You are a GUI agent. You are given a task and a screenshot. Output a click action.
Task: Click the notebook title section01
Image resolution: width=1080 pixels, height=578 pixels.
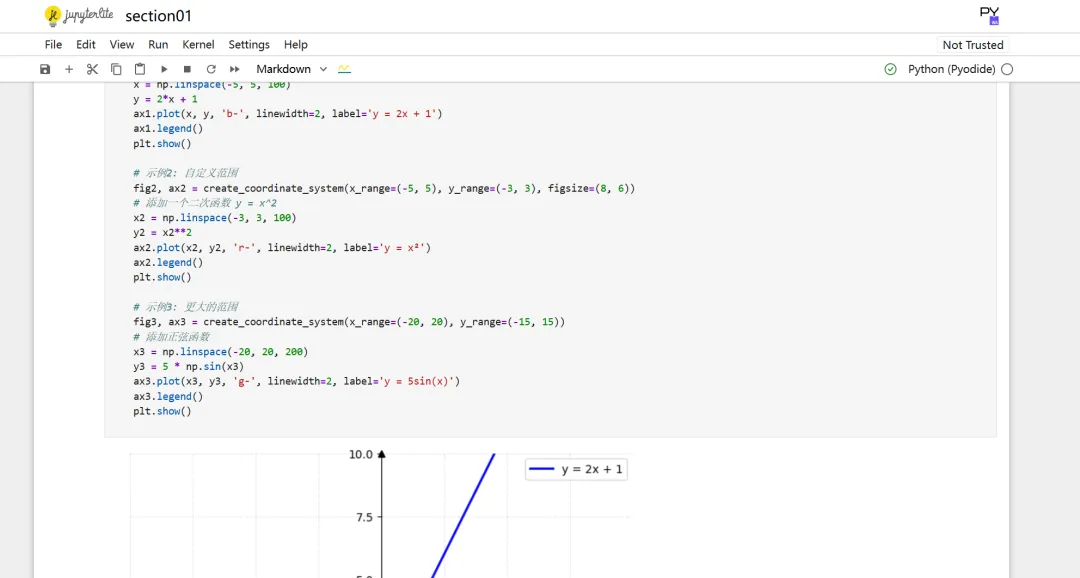(158, 16)
